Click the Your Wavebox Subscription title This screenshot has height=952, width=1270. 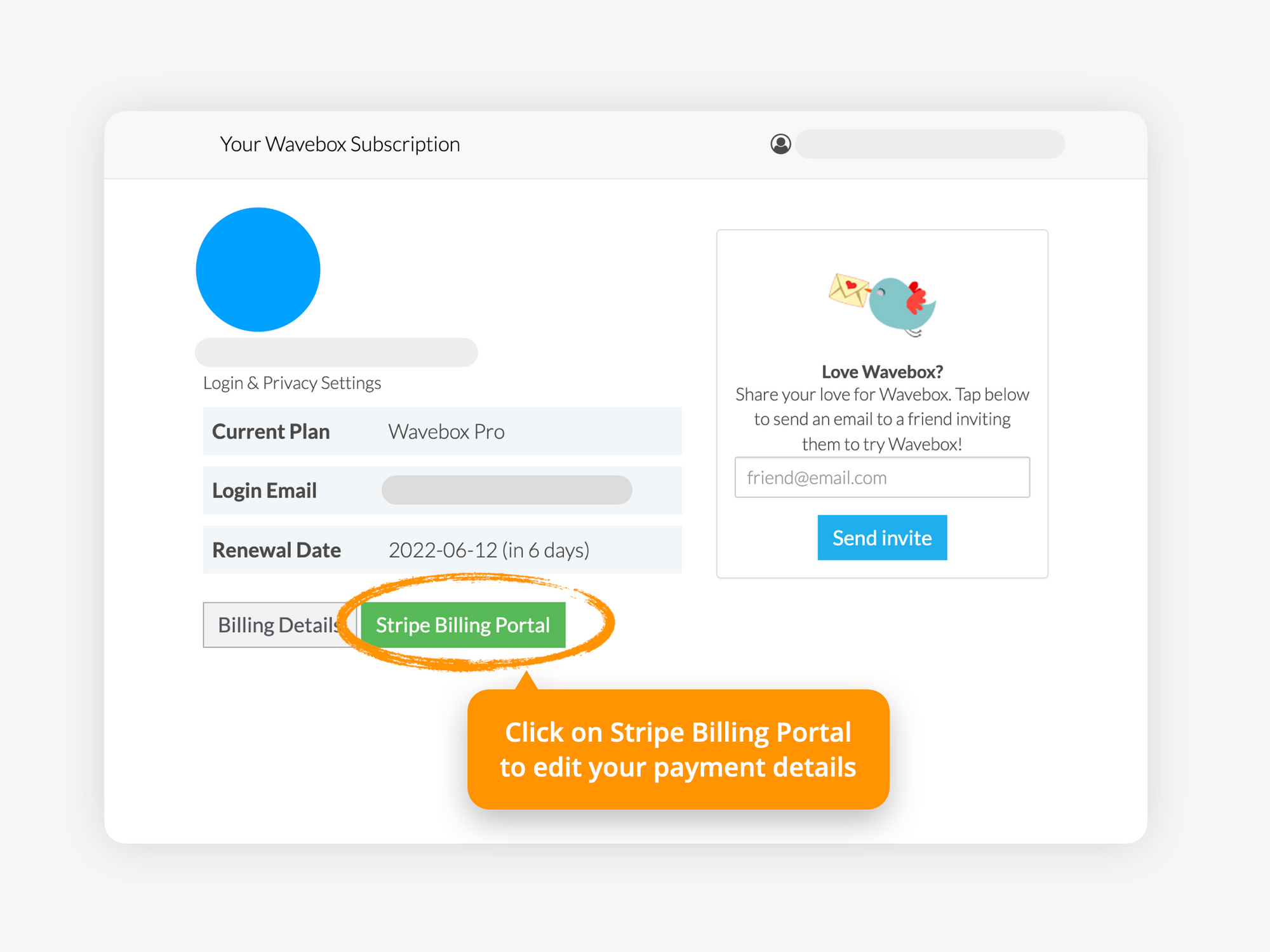pyautogui.click(x=340, y=144)
